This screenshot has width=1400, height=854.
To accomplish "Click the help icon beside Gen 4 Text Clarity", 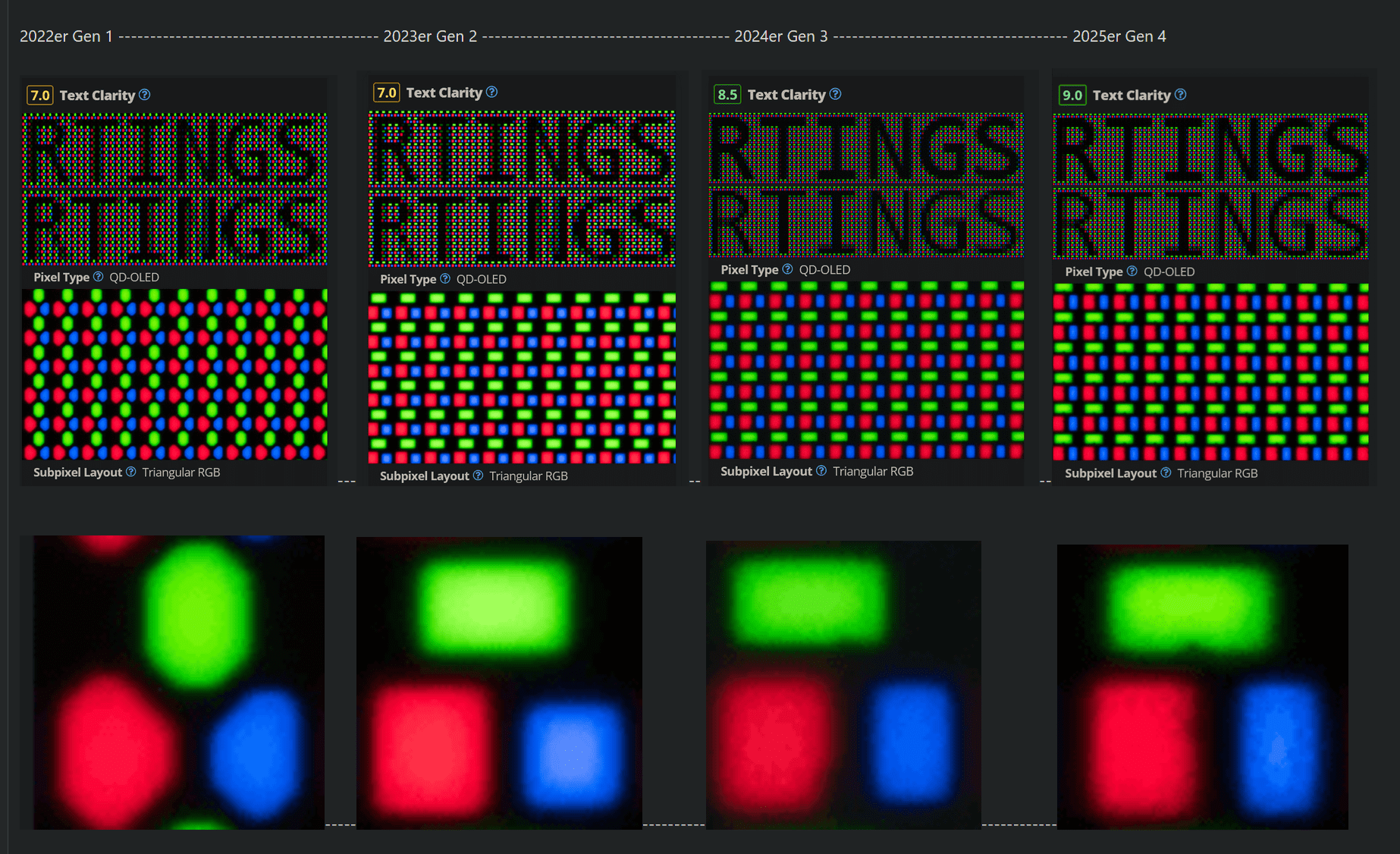I will tap(1181, 95).
